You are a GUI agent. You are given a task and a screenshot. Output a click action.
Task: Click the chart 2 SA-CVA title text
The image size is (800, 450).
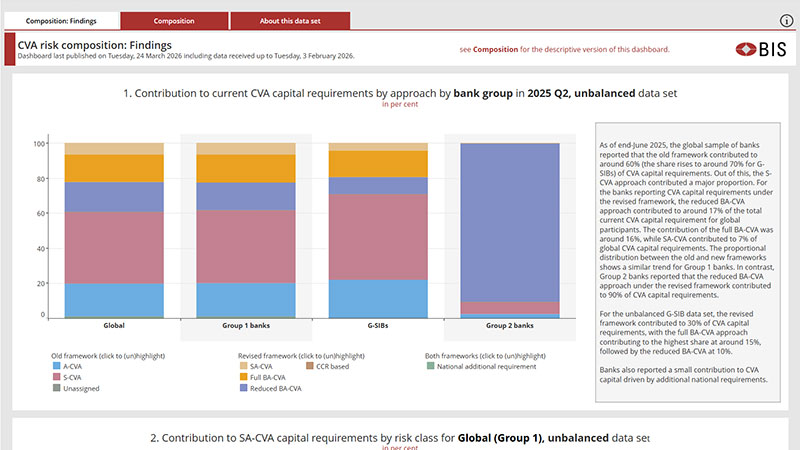coord(400,438)
